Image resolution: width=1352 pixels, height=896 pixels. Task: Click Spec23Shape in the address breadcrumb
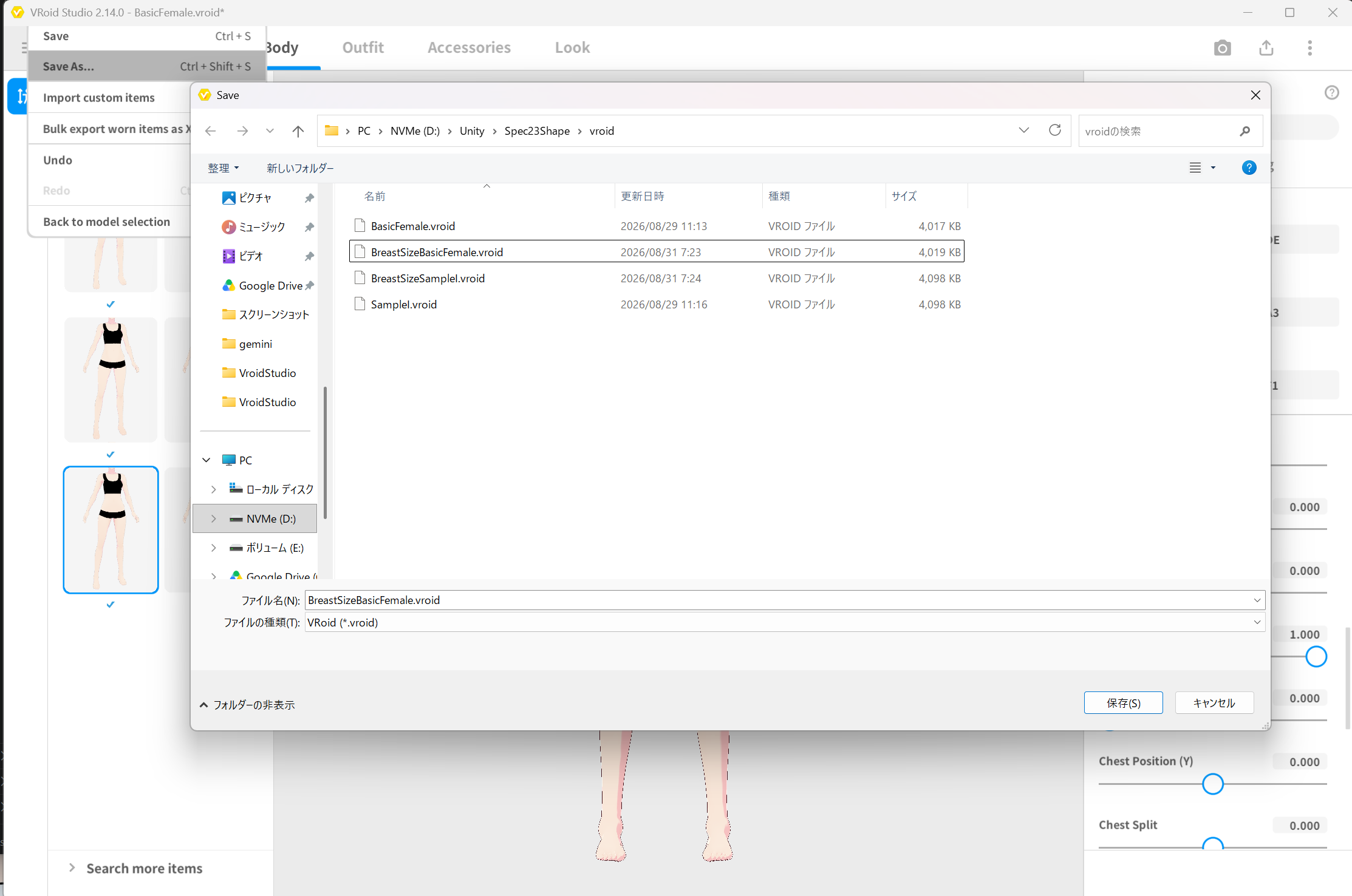point(537,131)
